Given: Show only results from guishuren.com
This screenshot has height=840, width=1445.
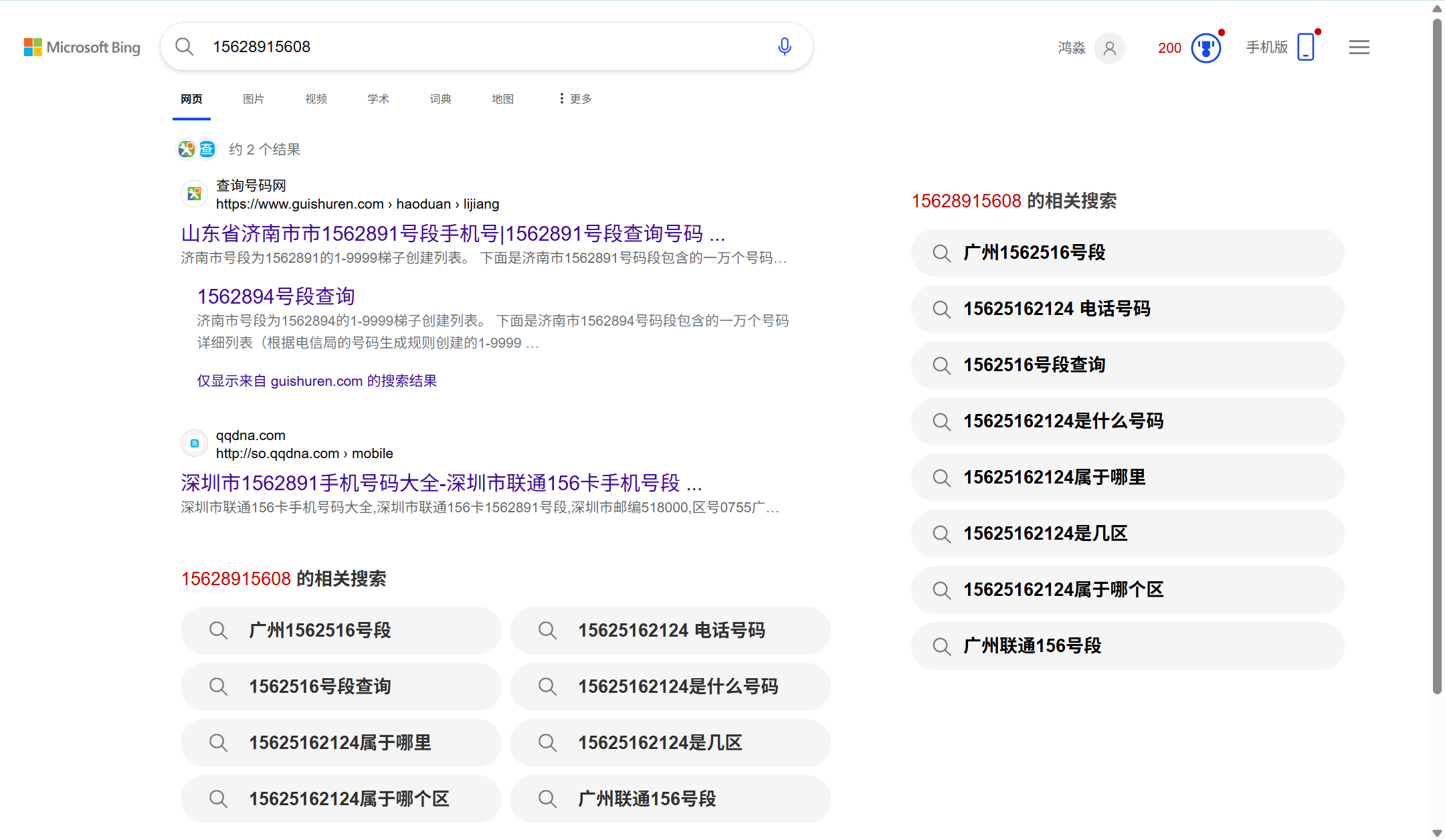Looking at the screenshot, I should (x=316, y=381).
